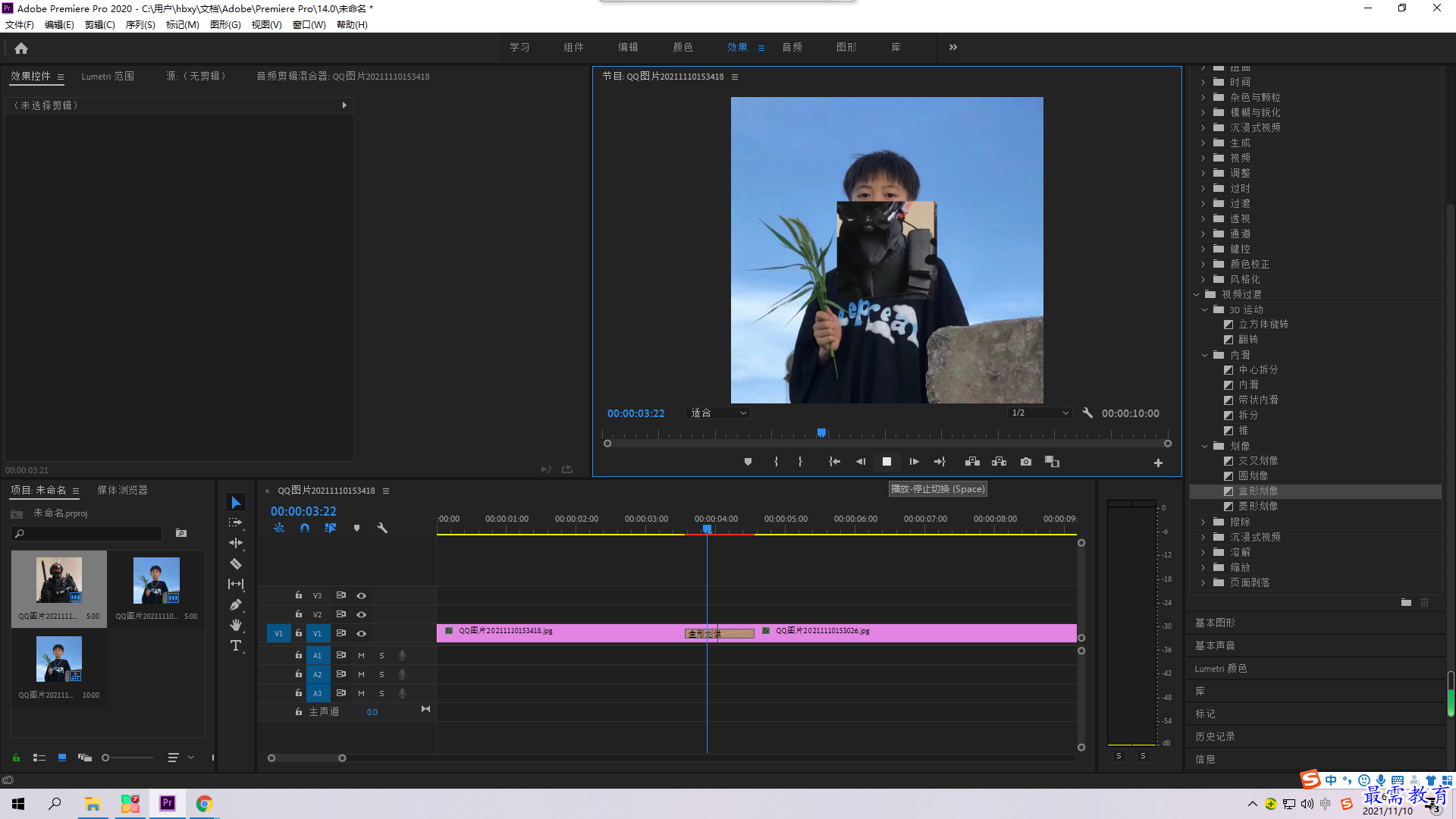Image resolution: width=1456 pixels, height=819 pixels.
Task: Click Mark In button
Action: 776,462
